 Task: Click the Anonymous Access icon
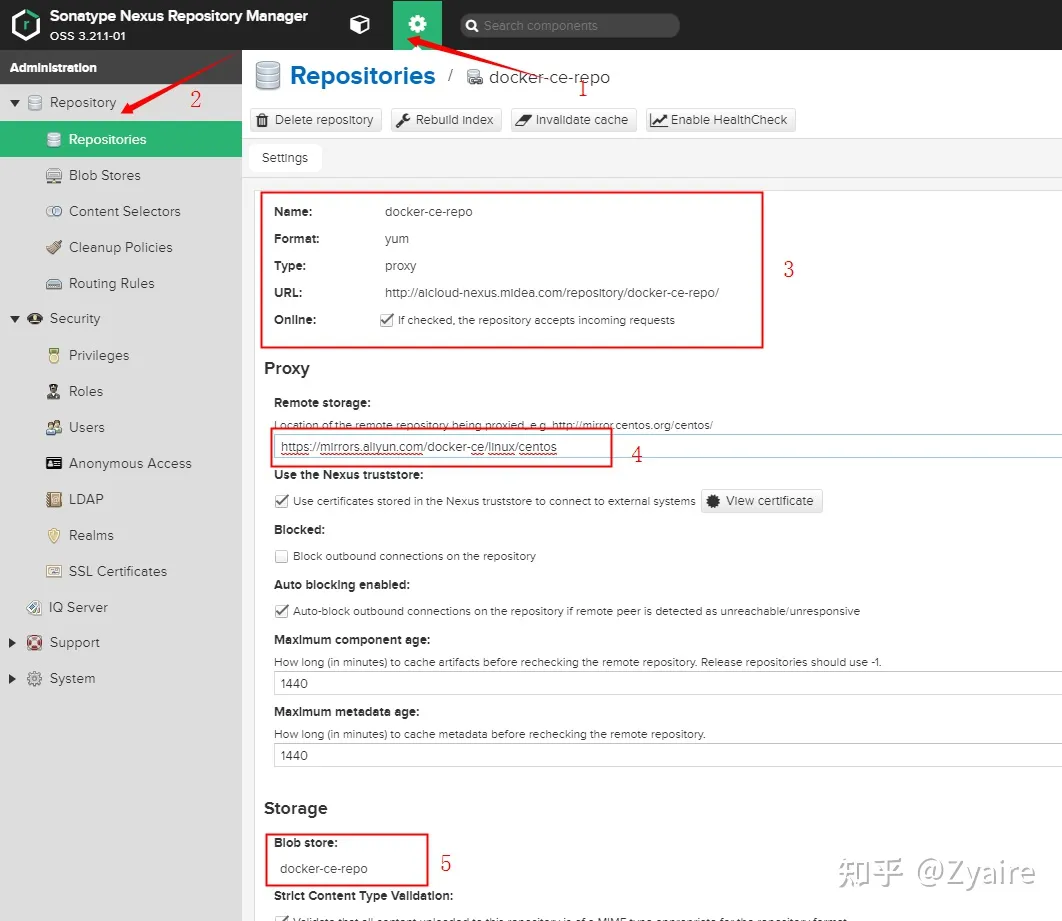54,463
